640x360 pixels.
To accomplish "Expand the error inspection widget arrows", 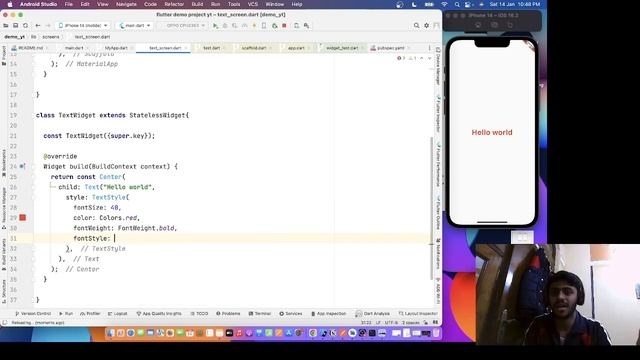I will (425, 58).
